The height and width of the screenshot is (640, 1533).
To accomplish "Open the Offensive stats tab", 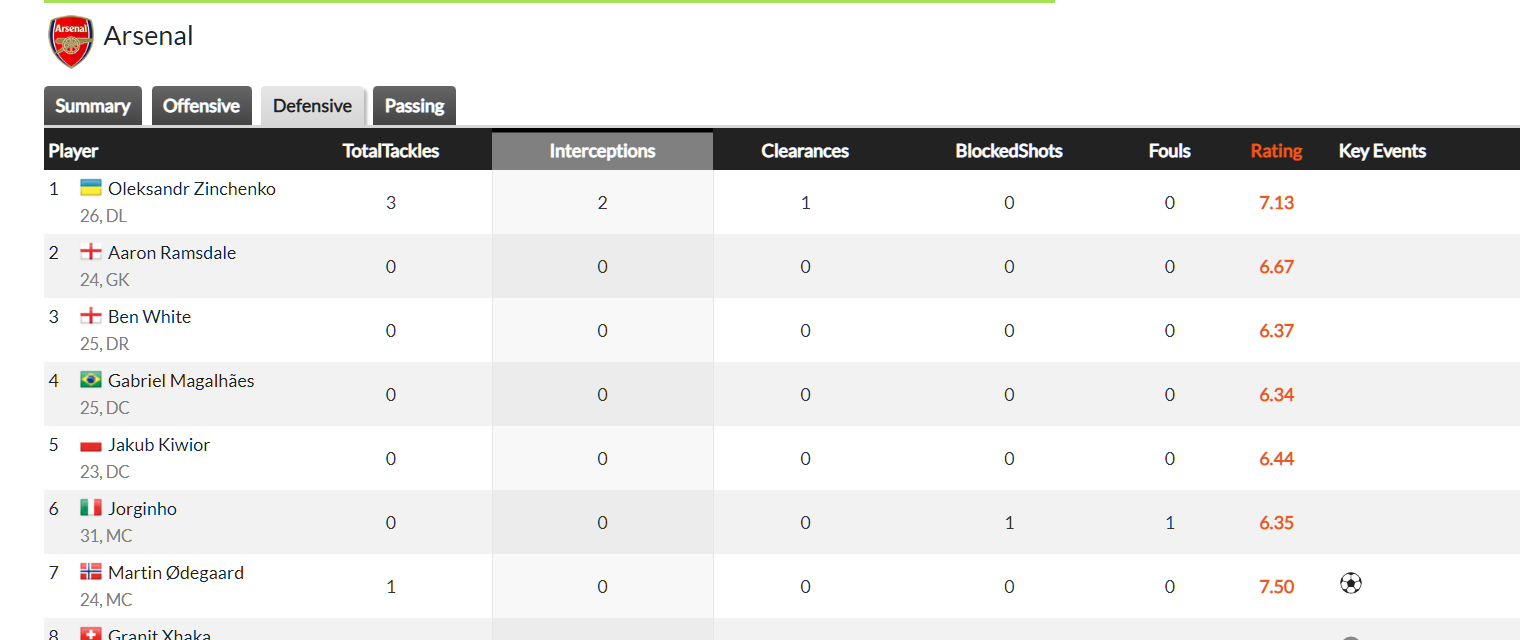I will pyautogui.click(x=201, y=106).
